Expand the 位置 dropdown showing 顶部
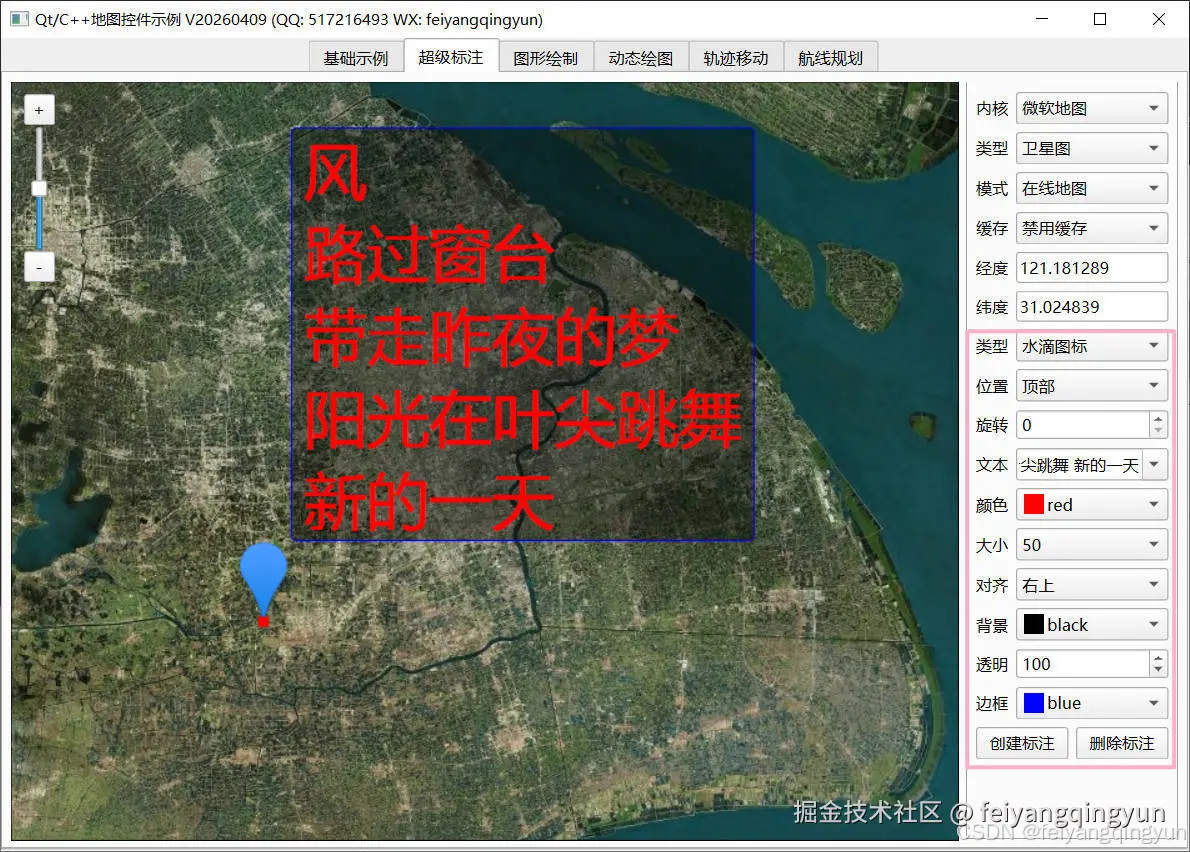1190x852 pixels. pyautogui.click(x=1091, y=387)
